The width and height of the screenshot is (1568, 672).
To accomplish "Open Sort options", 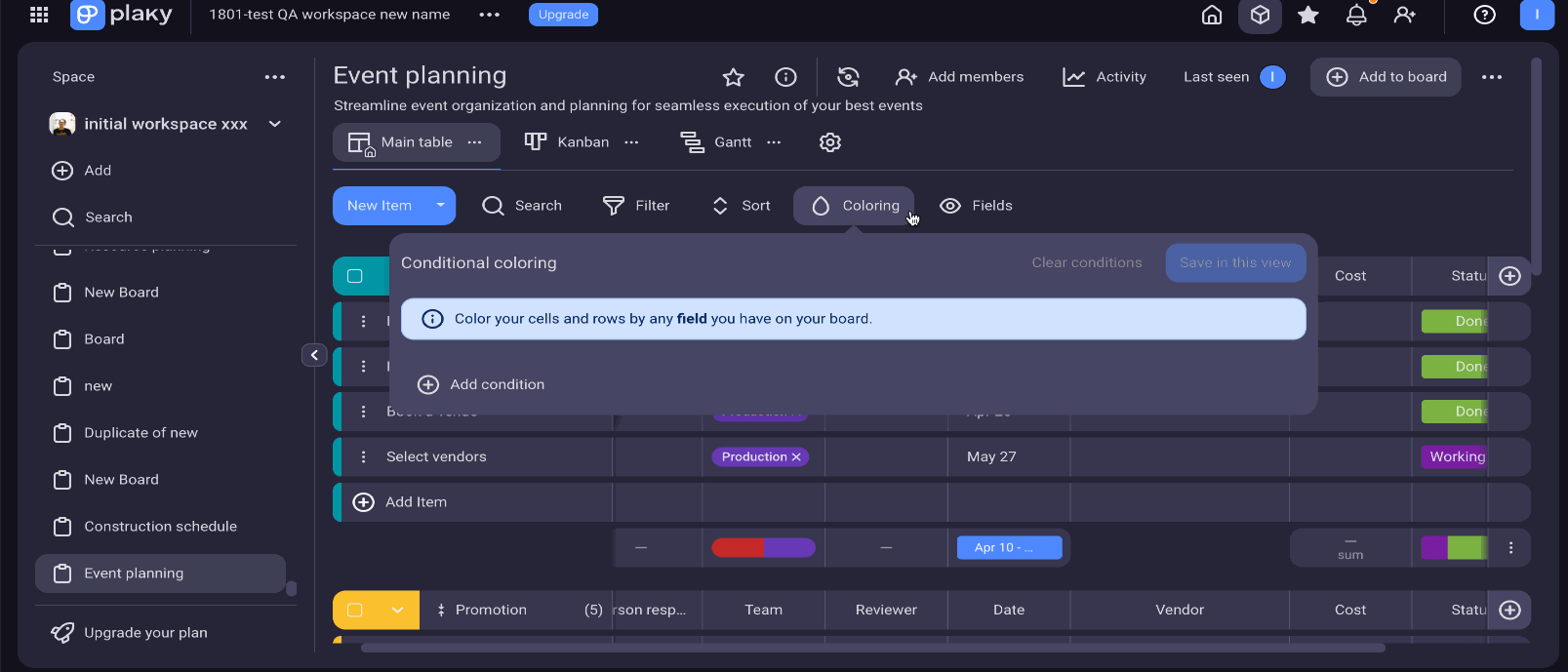I will 742,206.
